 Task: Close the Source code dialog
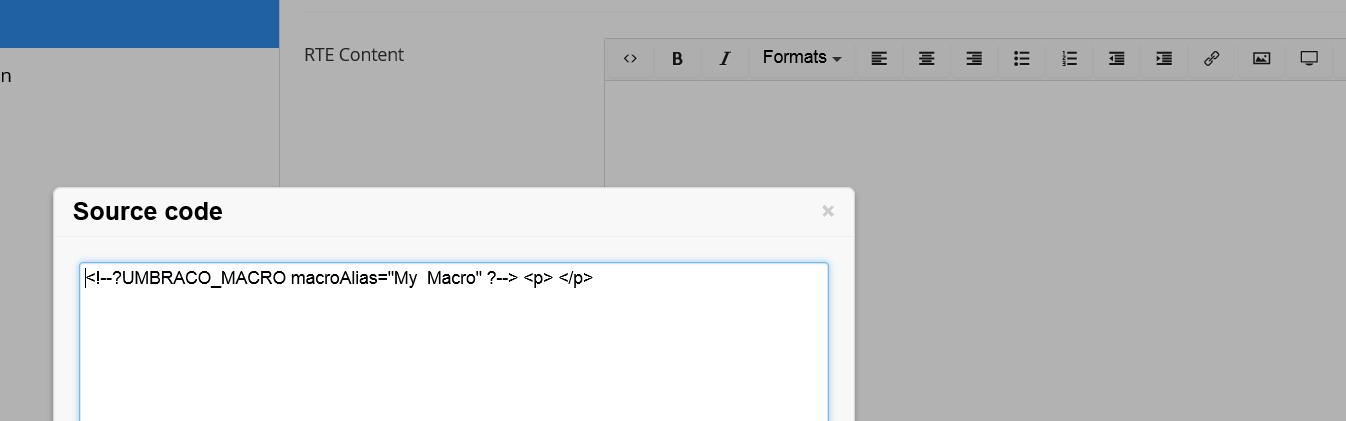pos(828,211)
